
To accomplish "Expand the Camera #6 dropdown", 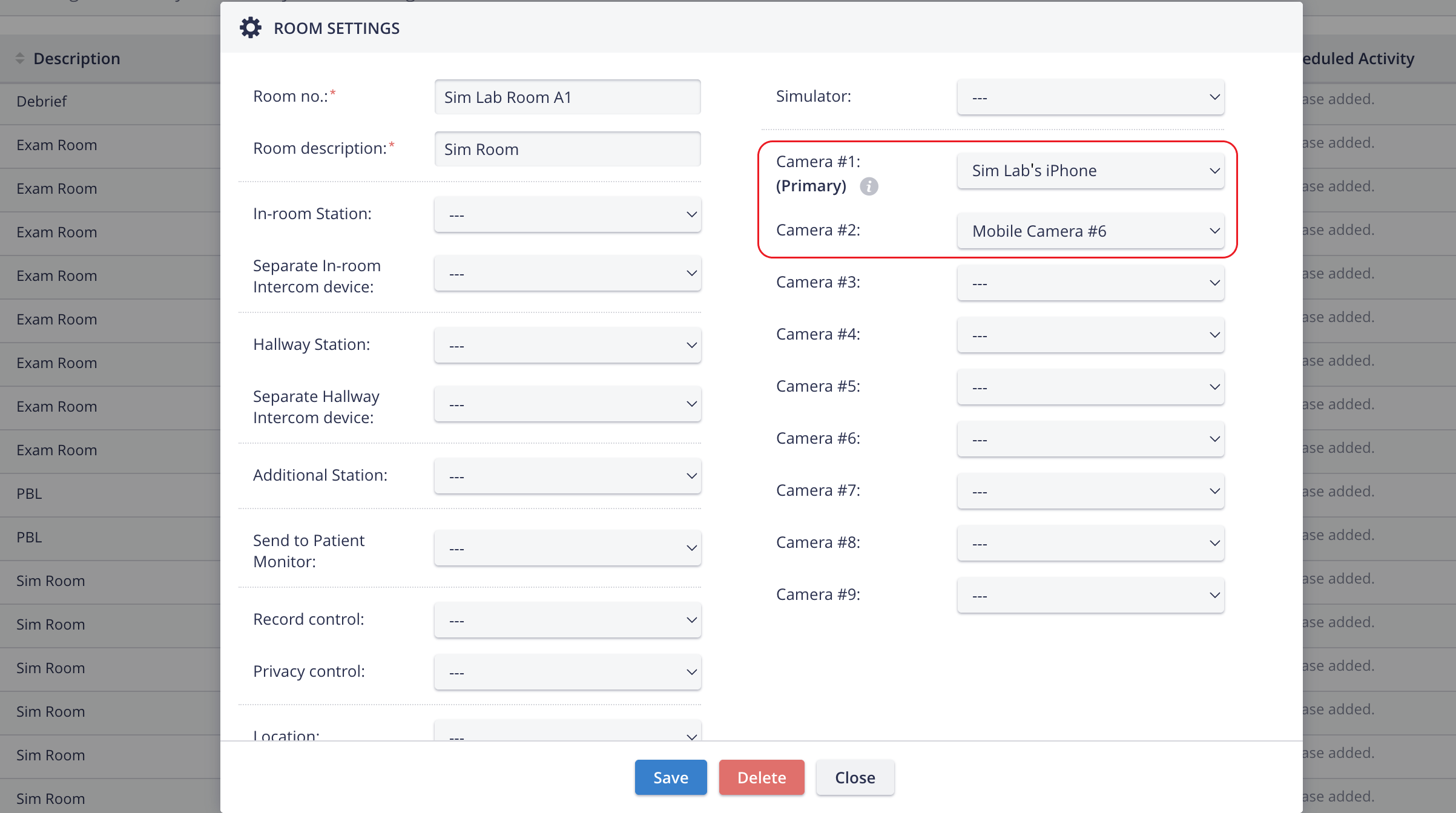I will pyautogui.click(x=1090, y=439).
